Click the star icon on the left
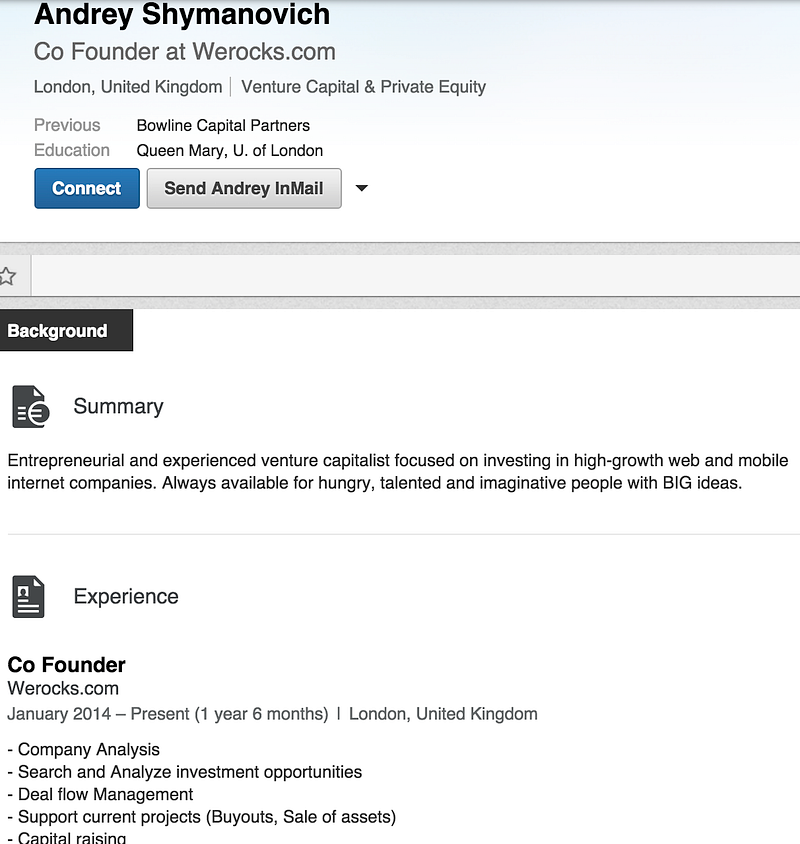The width and height of the screenshot is (800, 844). [8, 276]
